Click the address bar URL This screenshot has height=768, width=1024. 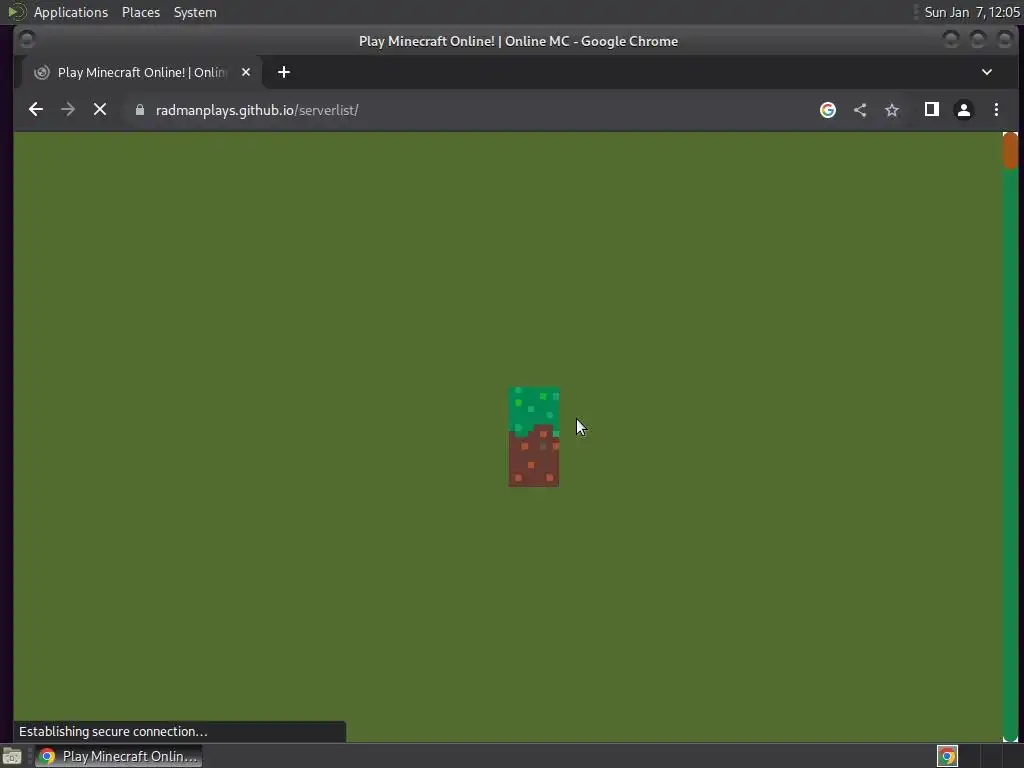(257, 110)
